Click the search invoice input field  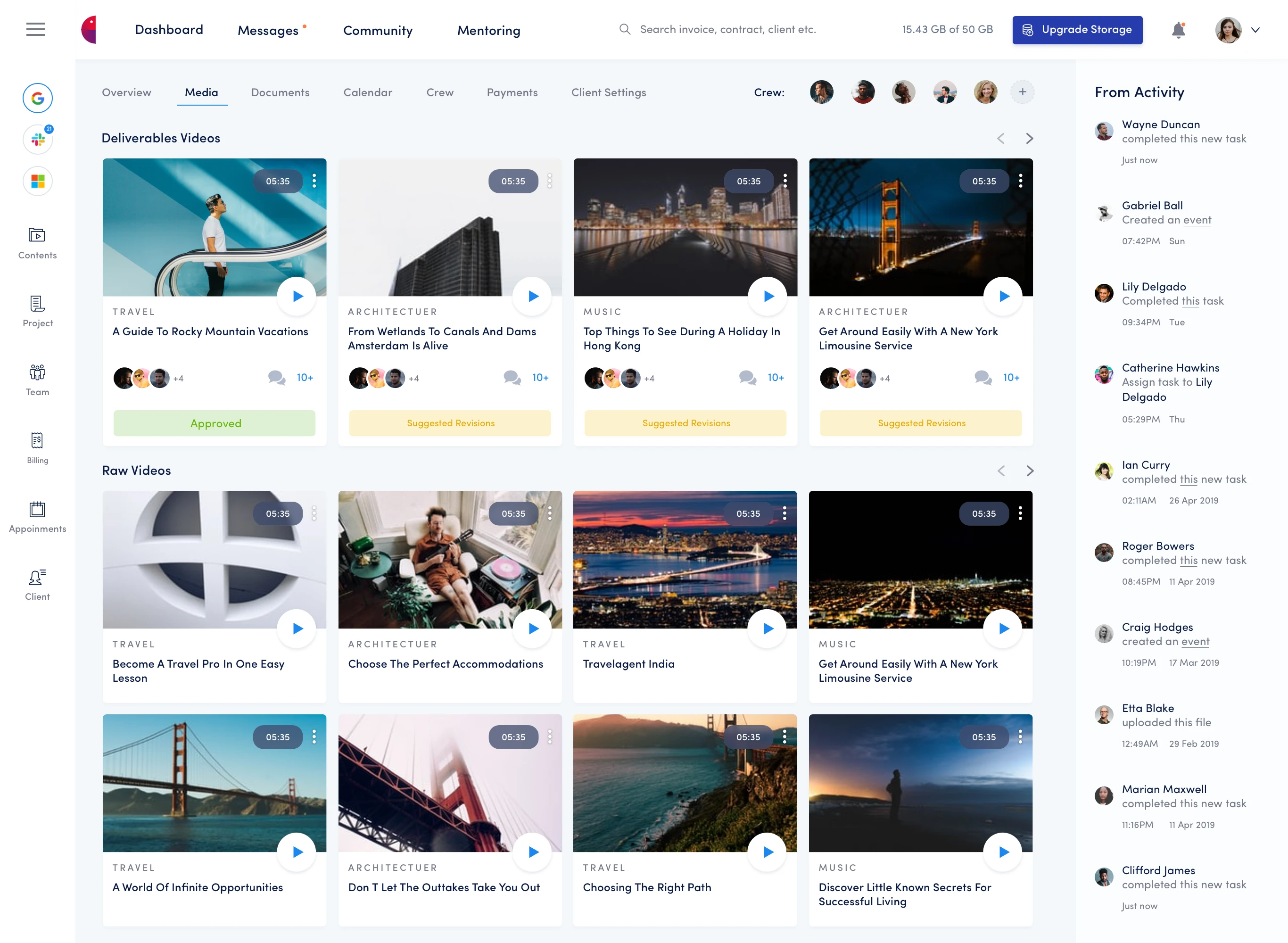pos(727,29)
